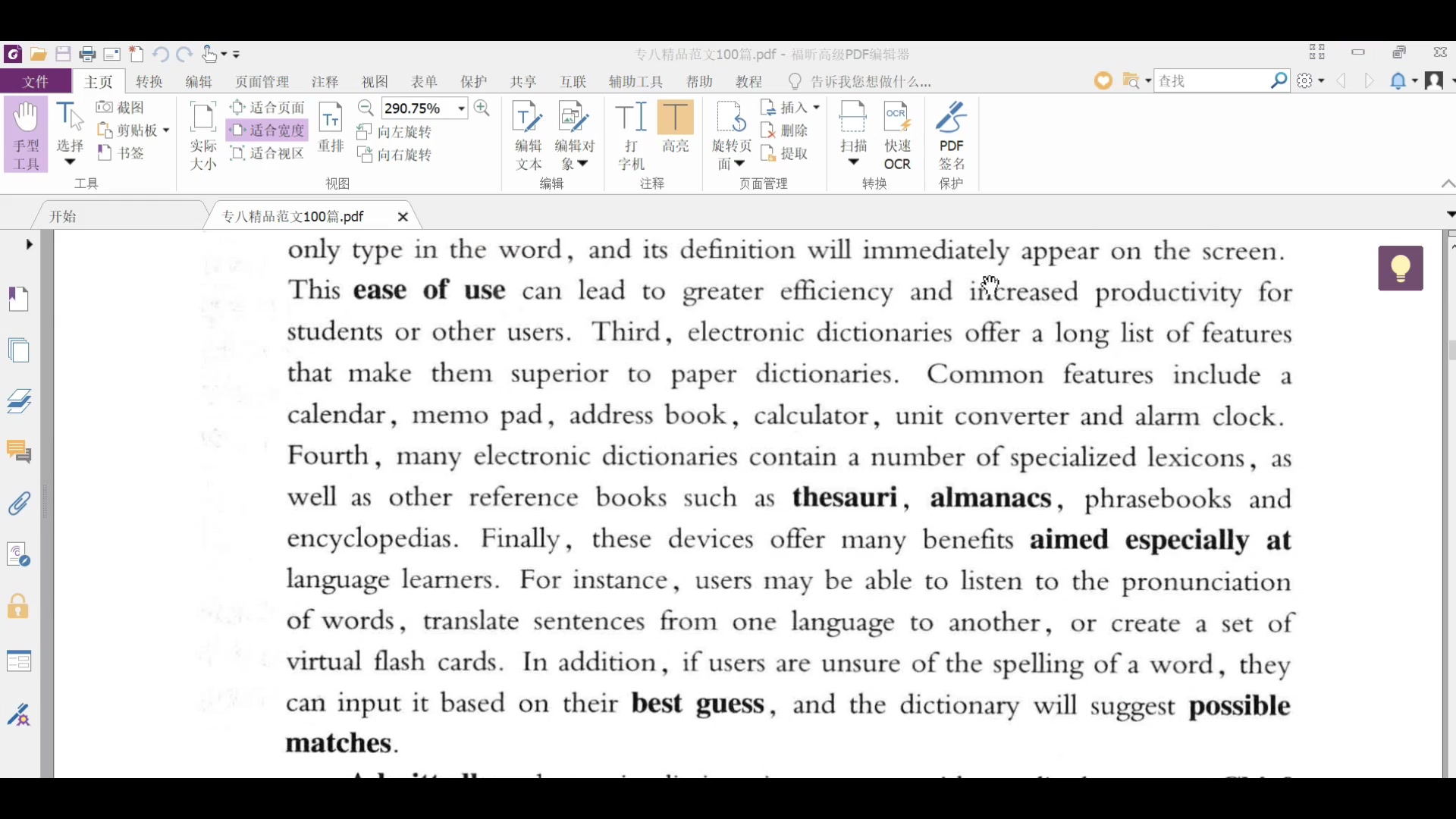Open the Form (表单) ribbon tab

tap(424, 81)
